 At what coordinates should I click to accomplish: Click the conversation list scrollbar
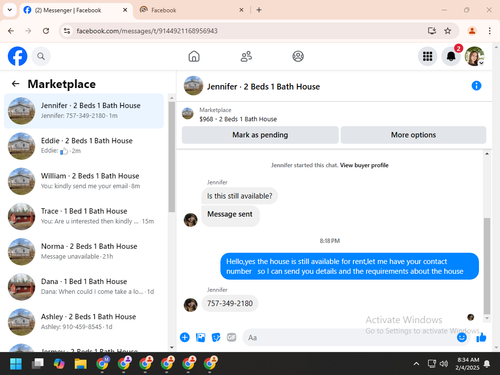(x=172, y=157)
